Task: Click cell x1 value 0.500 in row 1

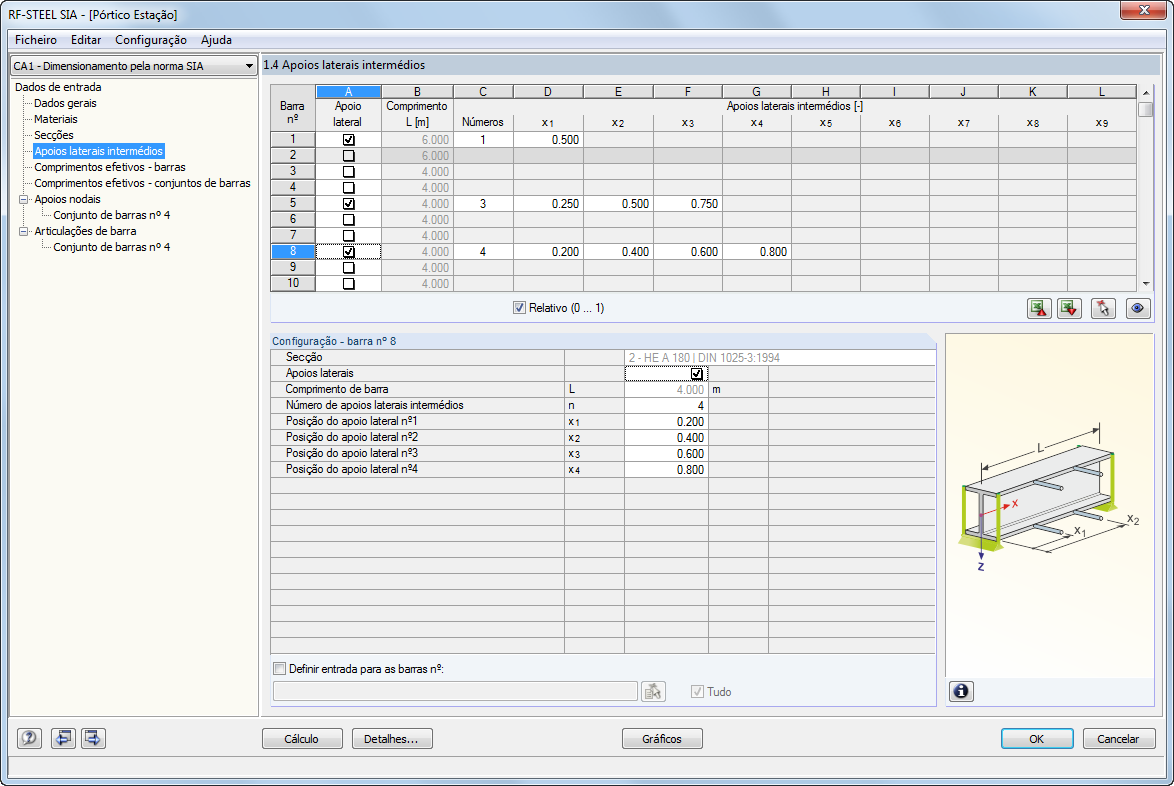Action: click(x=548, y=140)
